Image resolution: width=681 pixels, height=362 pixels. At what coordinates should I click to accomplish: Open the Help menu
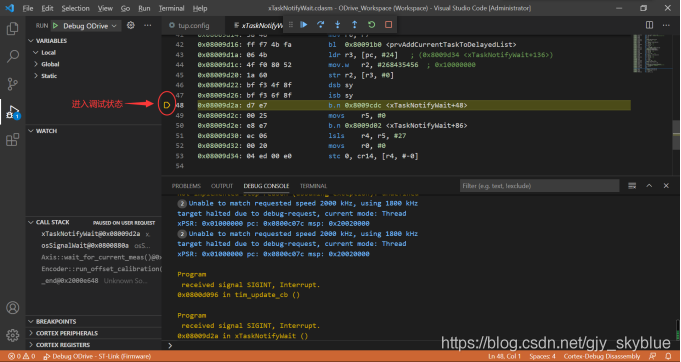pos(200,8)
